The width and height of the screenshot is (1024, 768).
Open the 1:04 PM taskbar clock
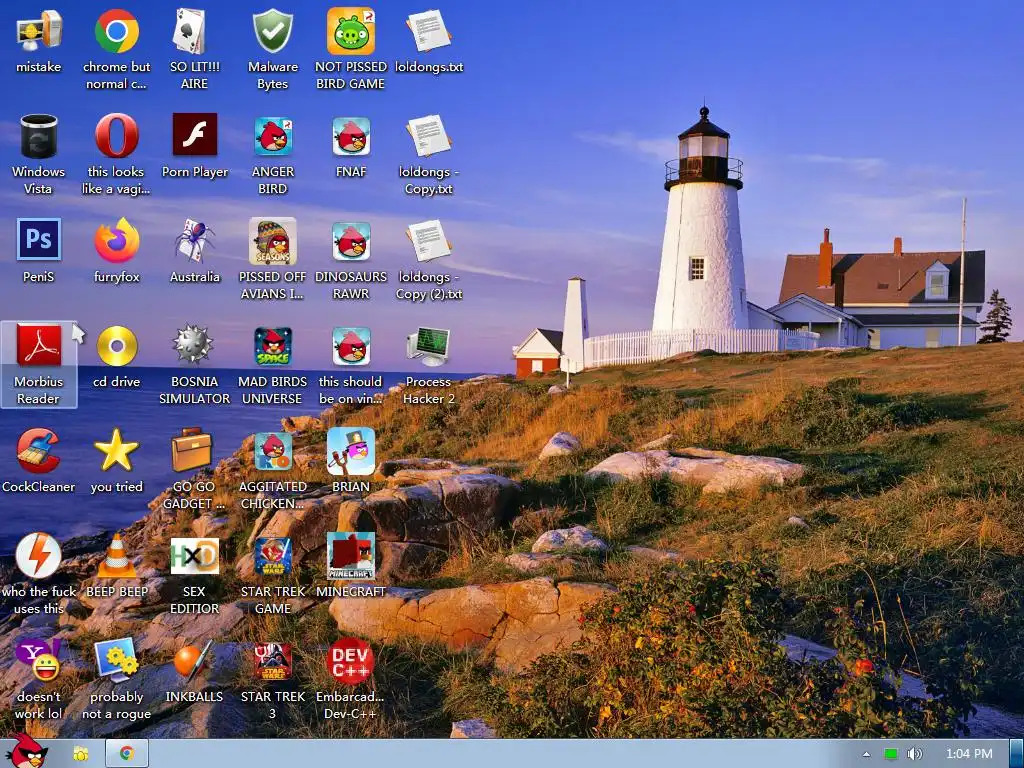[x=969, y=754]
